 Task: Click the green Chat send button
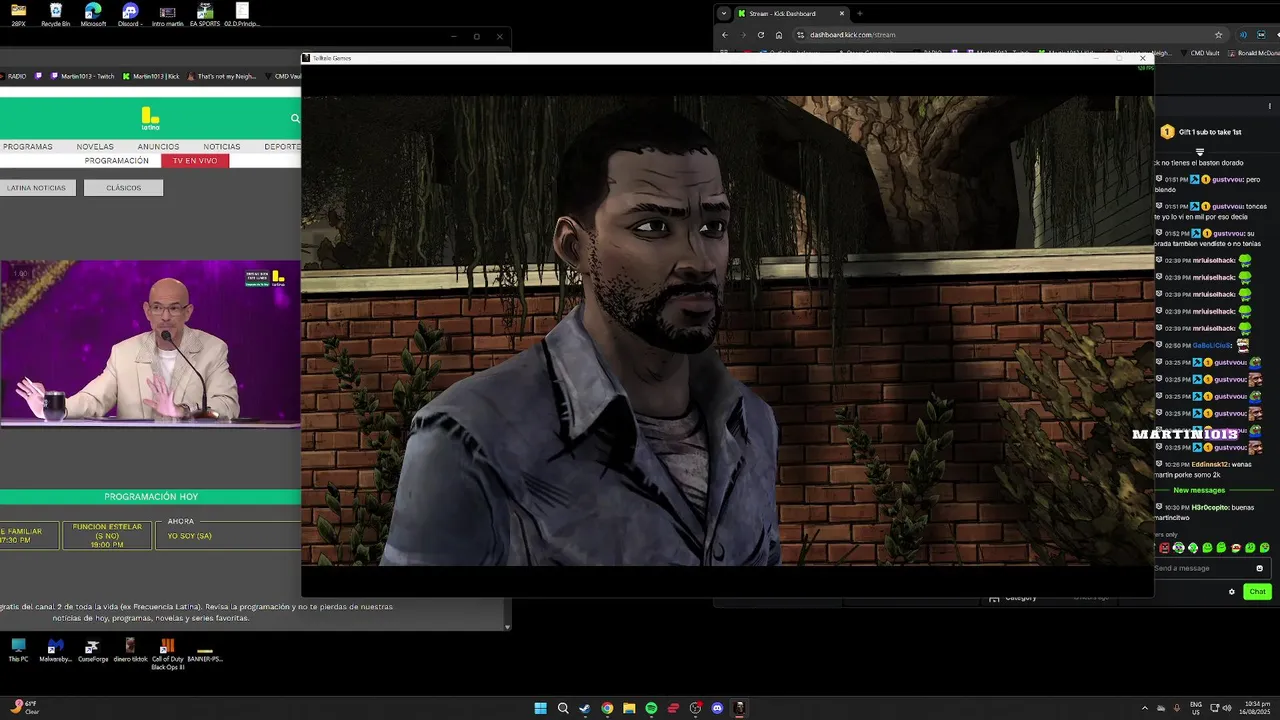click(1257, 591)
